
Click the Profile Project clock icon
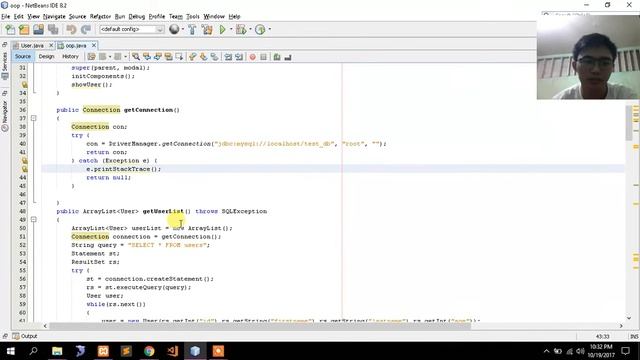point(260,29)
